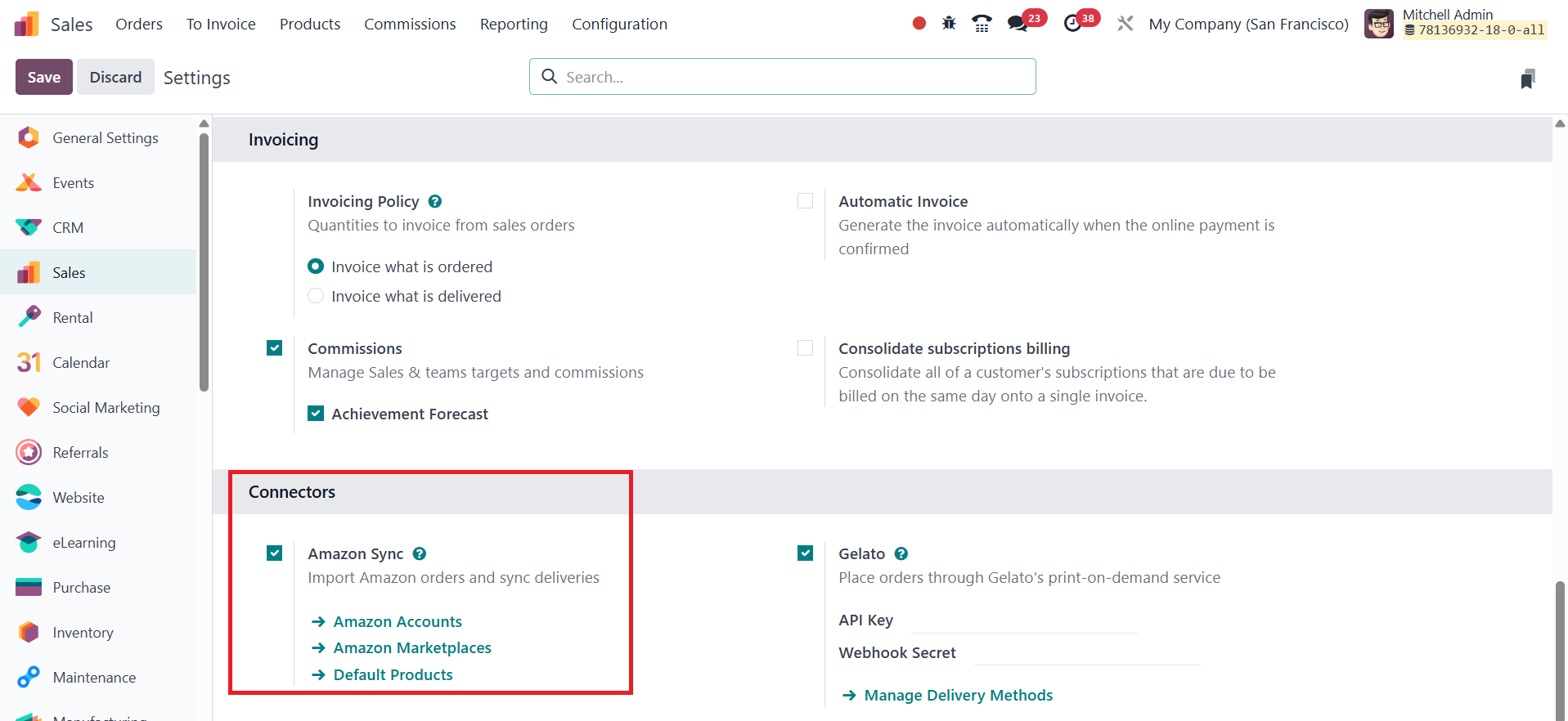This screenshot has width=1568, height=721.
Task: Open General Settings icon in sidebar
Action: [29, 137]
